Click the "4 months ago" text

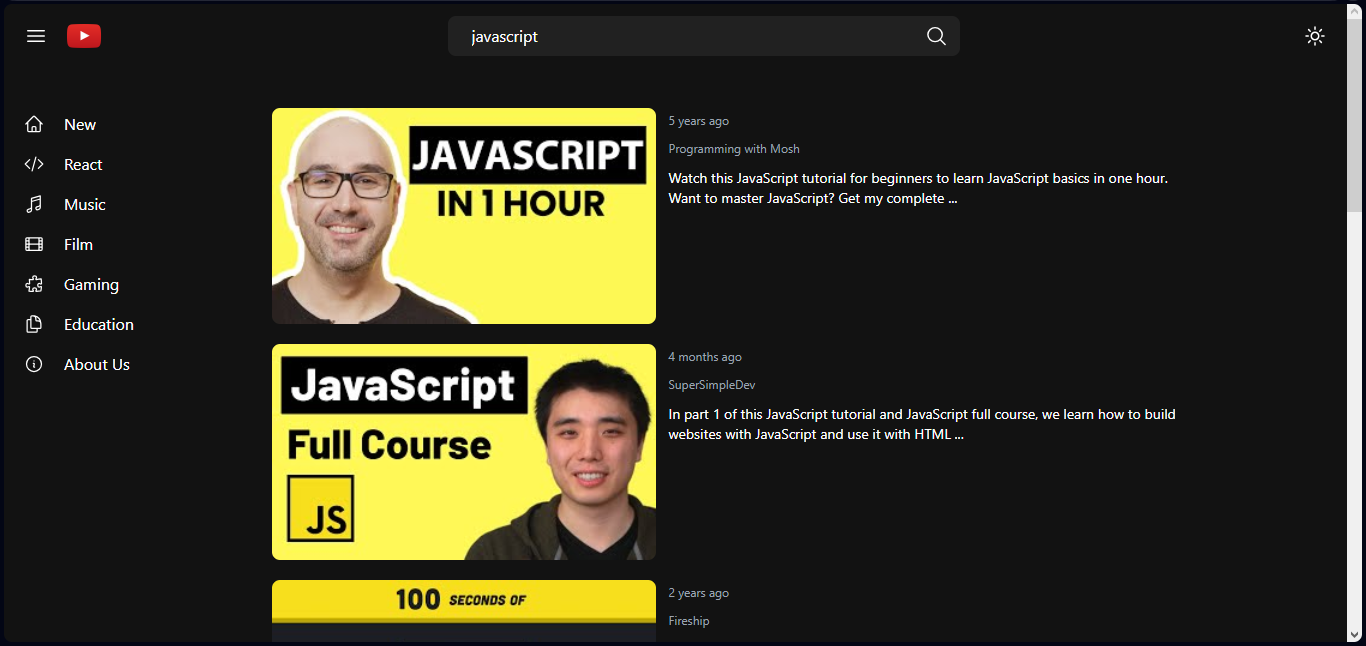coord(705,357)
